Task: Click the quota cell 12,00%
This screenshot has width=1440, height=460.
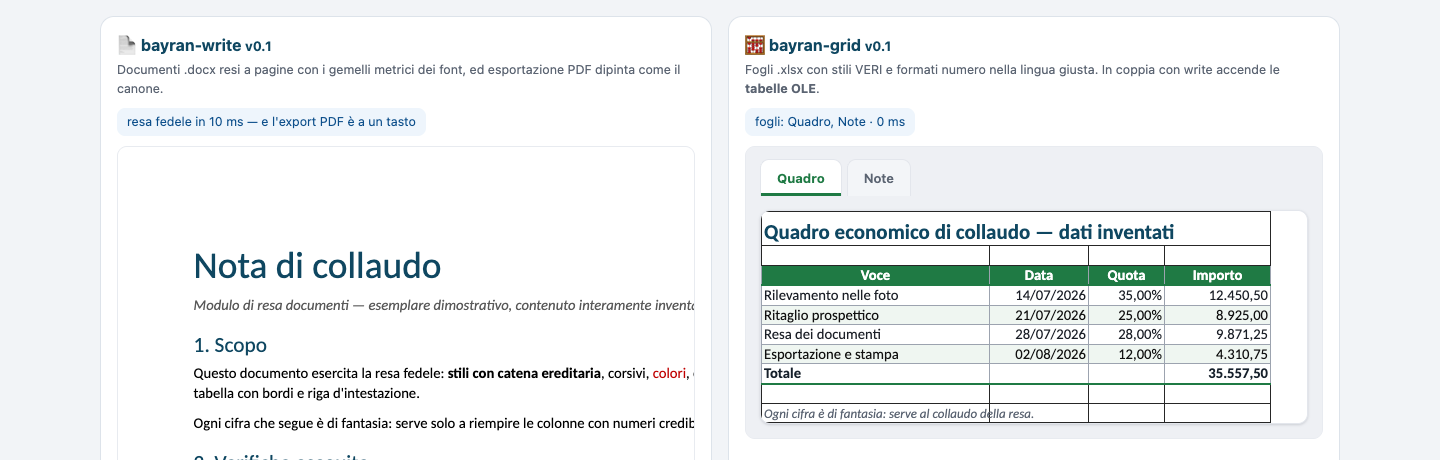Action: [1126, 354]
